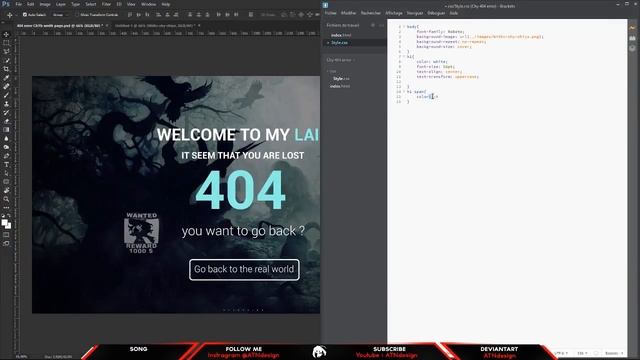Toggle Show Transform Controls checkbox

click(x=77, y=15)
